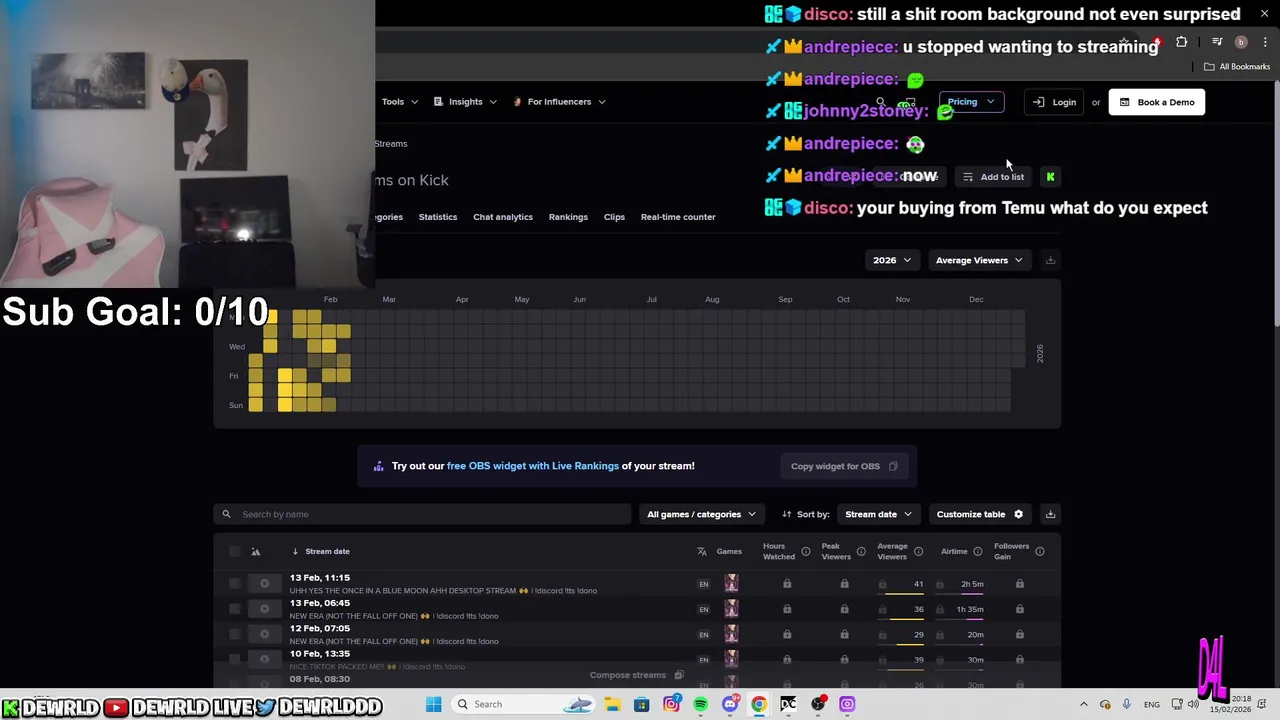Click Airtime value 1h 35m
Viewport: 1280px width, 720px height.
(970, 609)
